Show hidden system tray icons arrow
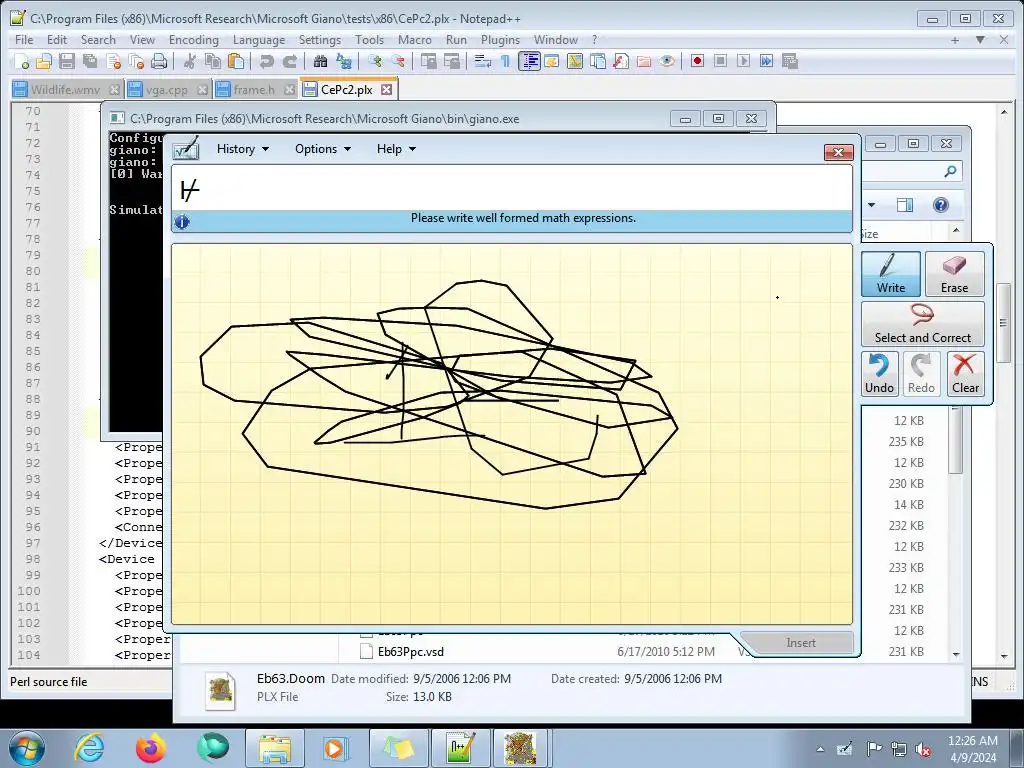 (x=820, y=749)
